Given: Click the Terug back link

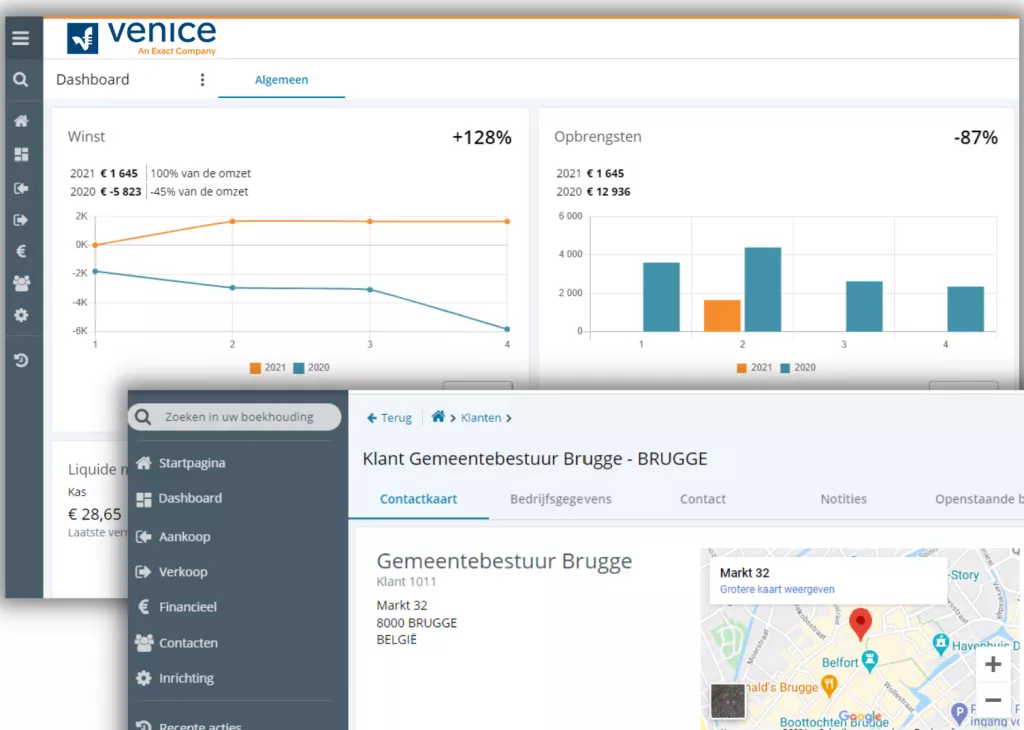Looking at the screenshot, I should click(x=389, y=418).
